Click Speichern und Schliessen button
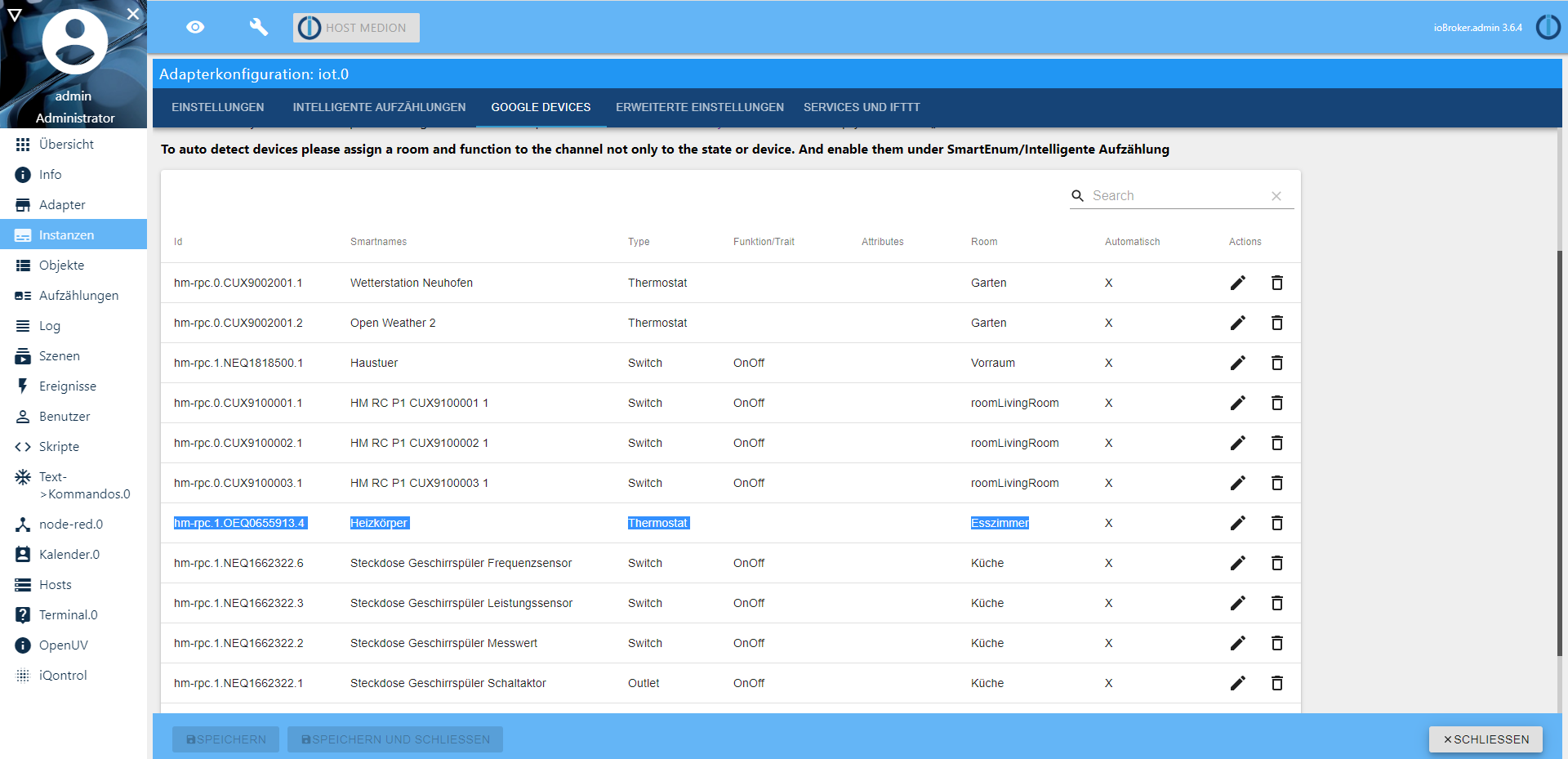Image resolution: width=1568 pixels, height=759 pixels. point(395,739)
